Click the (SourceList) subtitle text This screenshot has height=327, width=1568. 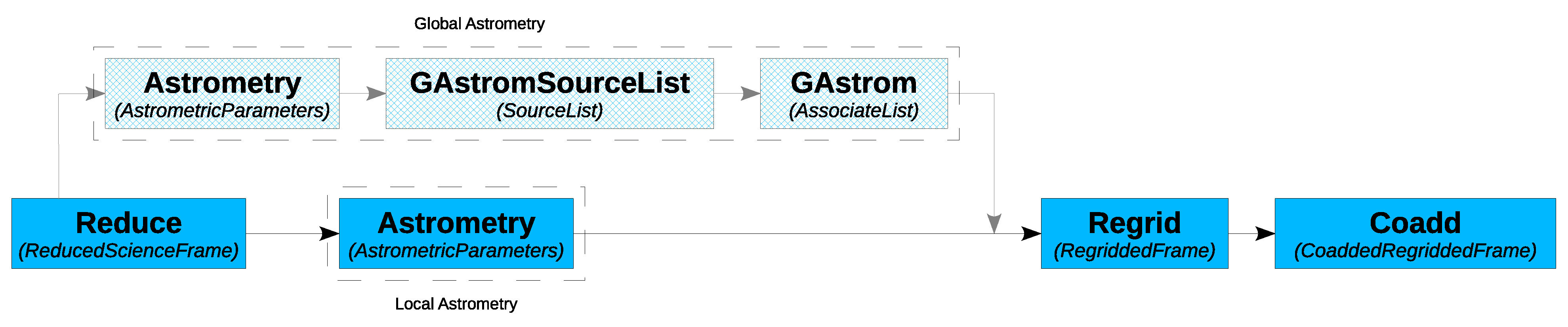coord(549,110)
